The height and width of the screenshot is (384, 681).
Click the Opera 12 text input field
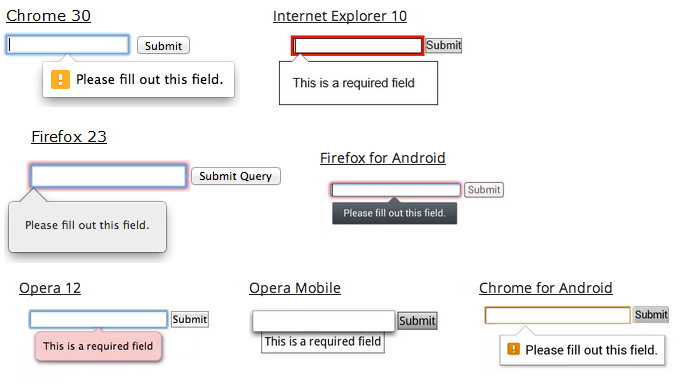pyautogui.click(x=99, y=319)
